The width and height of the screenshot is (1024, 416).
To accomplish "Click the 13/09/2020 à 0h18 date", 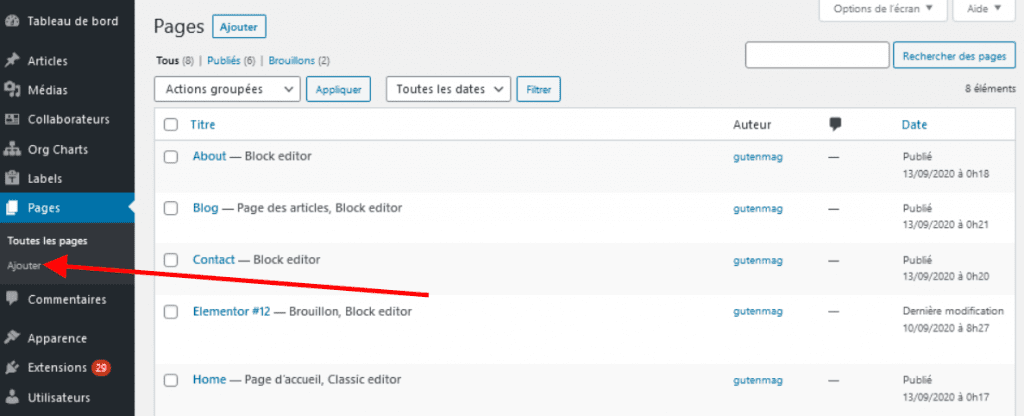I will pos(946,173).
